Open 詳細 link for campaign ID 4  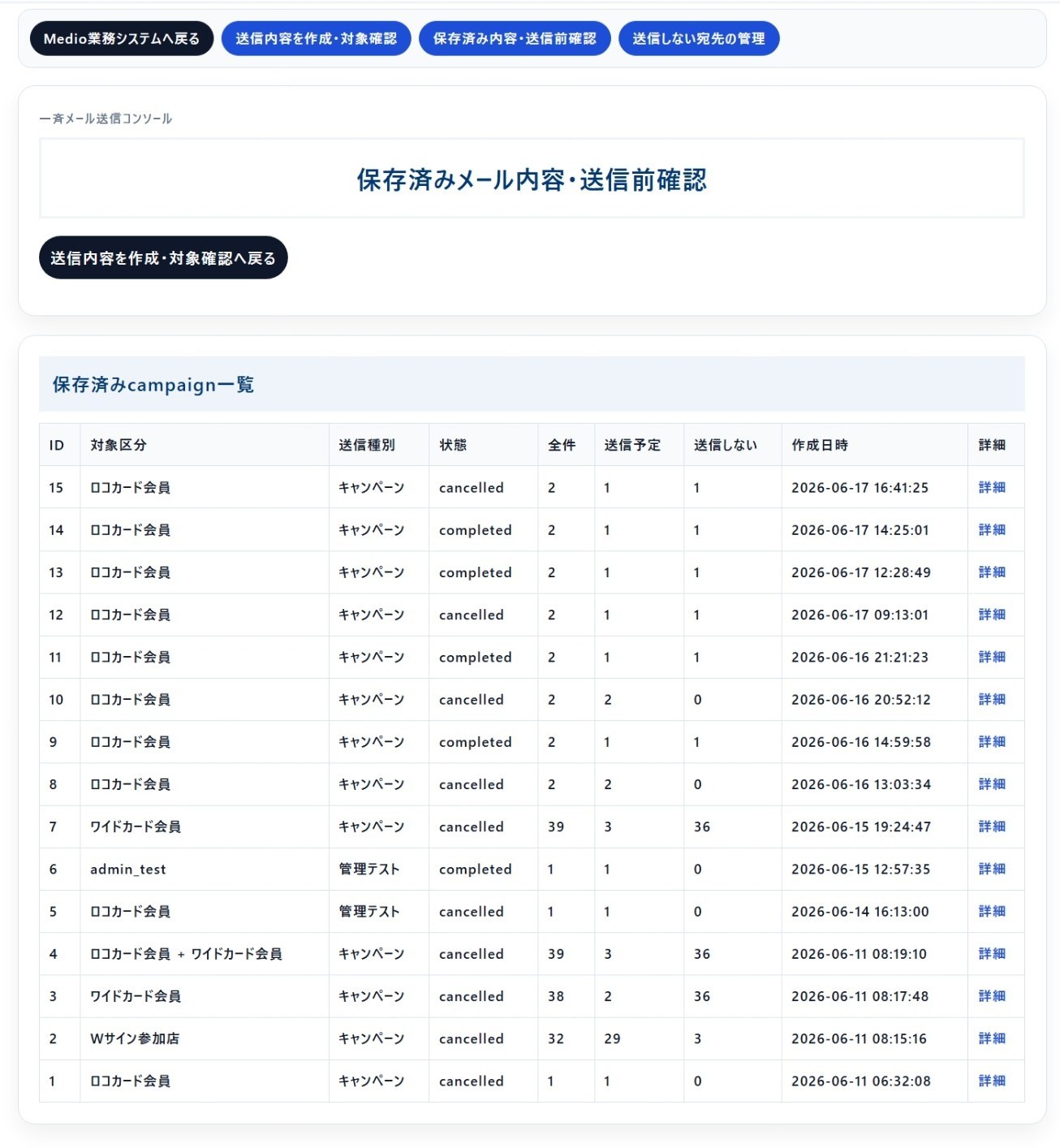tap(992, 954)
